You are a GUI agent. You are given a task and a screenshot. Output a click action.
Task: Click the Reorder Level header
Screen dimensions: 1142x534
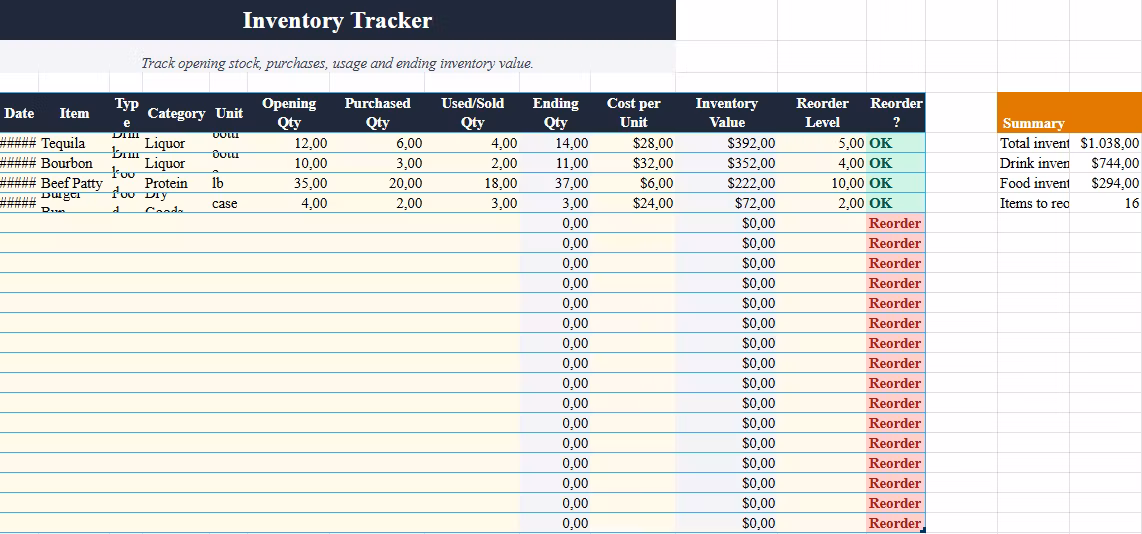(x=822, y=113)
